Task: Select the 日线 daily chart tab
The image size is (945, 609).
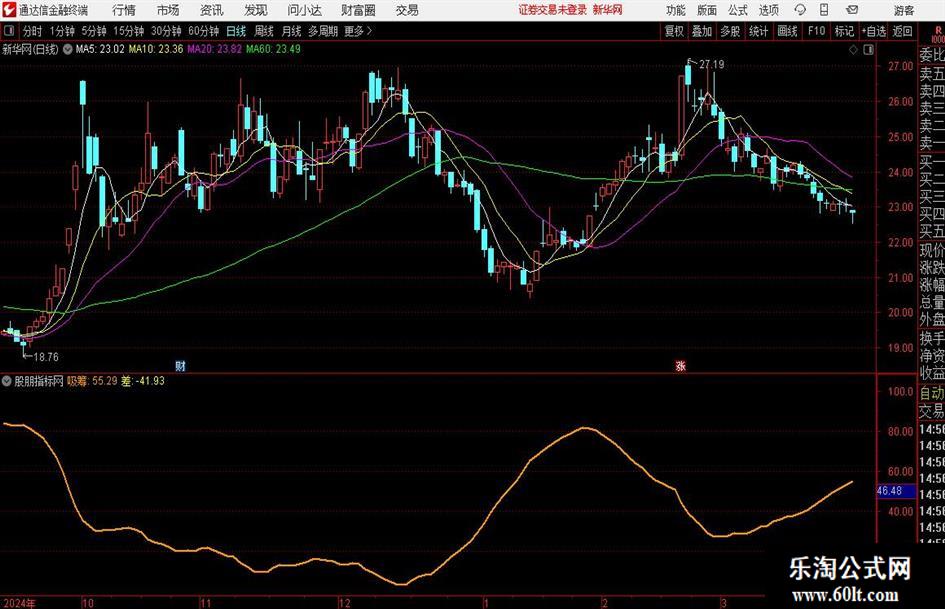Action: click(236, 31)
